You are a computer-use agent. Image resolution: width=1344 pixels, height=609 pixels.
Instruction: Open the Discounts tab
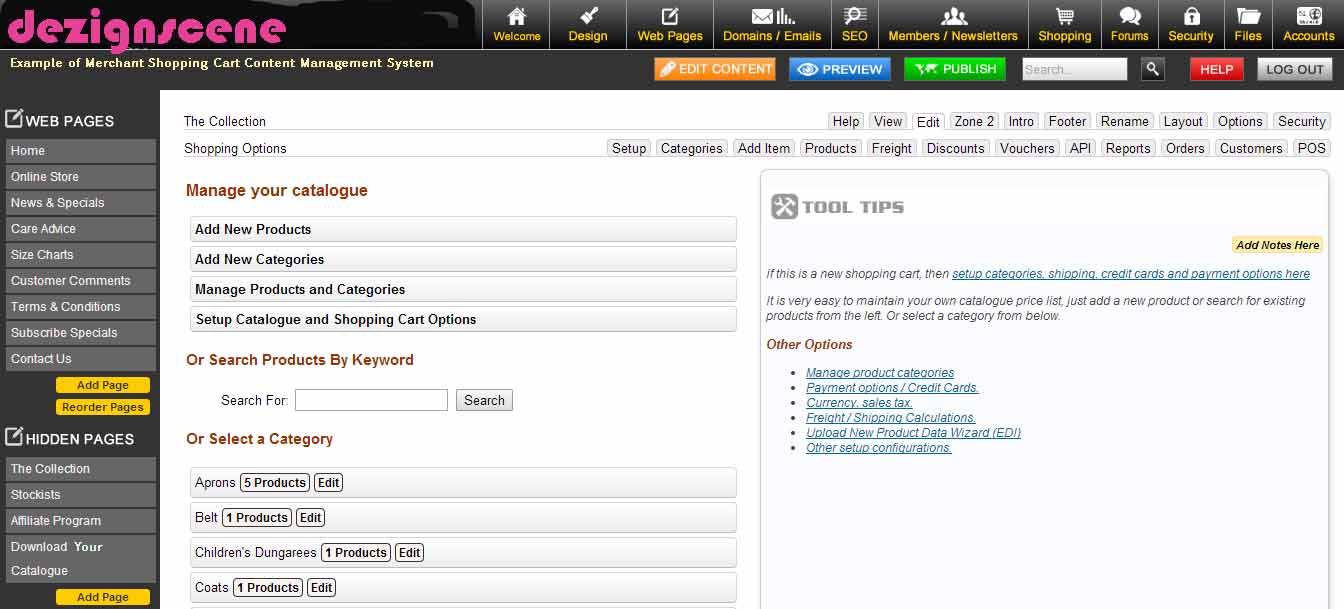955,147
